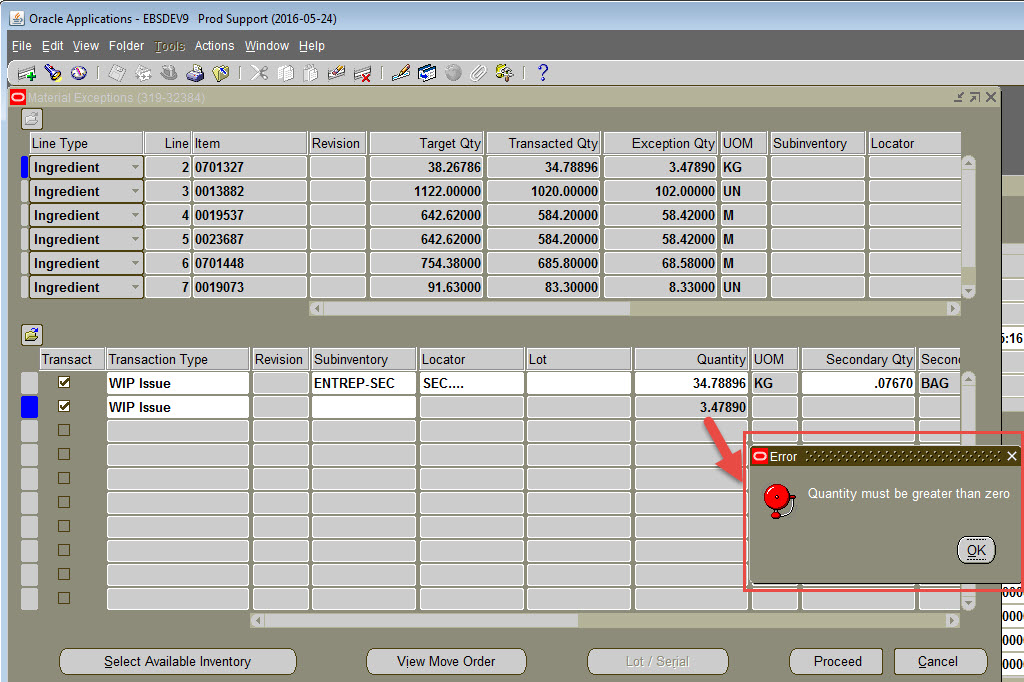This screenshot has height=682, width=1024.
Task: Dismiss the error by clicking OK
Action: pos(976,550)
